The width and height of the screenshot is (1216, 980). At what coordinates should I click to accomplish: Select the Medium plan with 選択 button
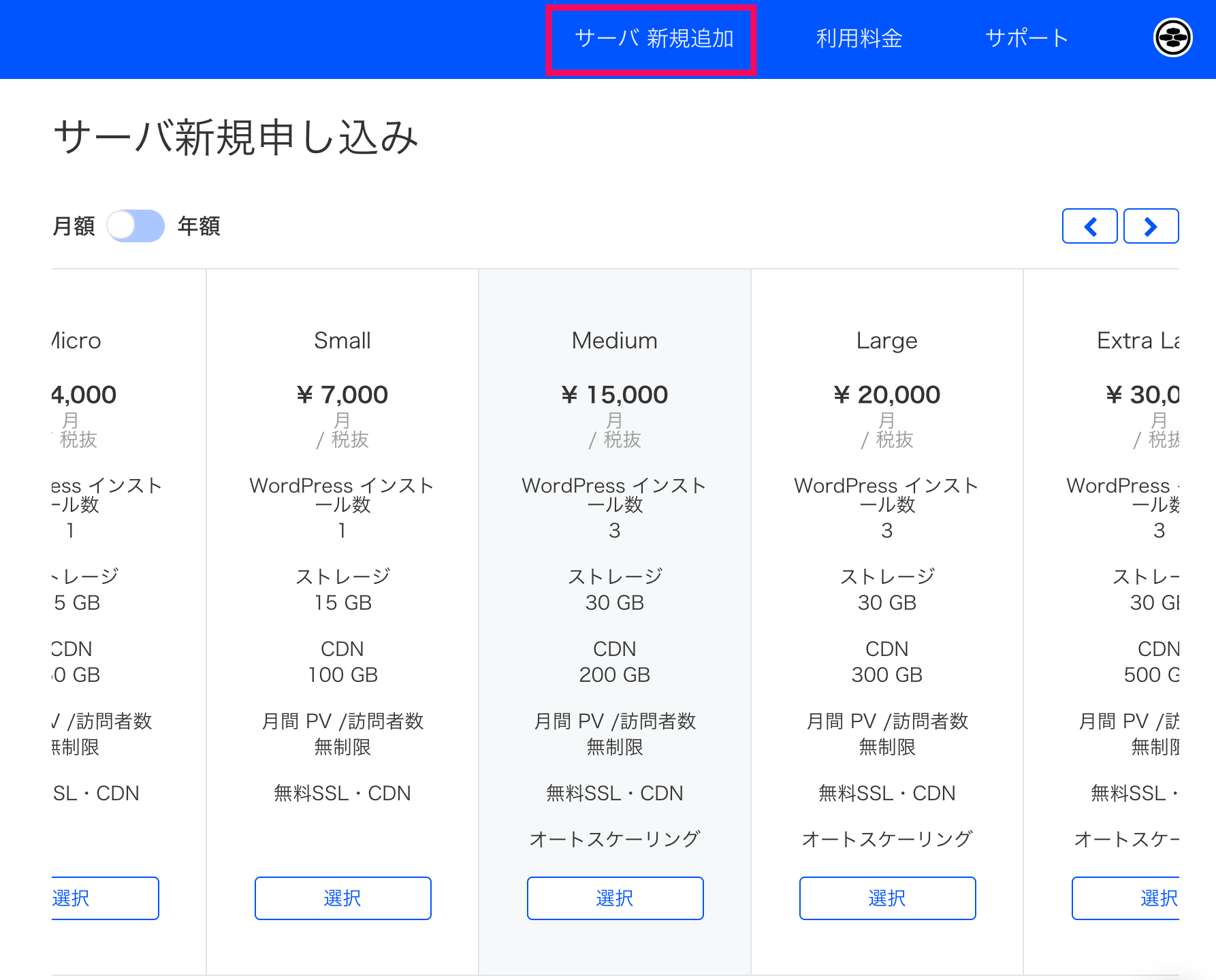615,898
